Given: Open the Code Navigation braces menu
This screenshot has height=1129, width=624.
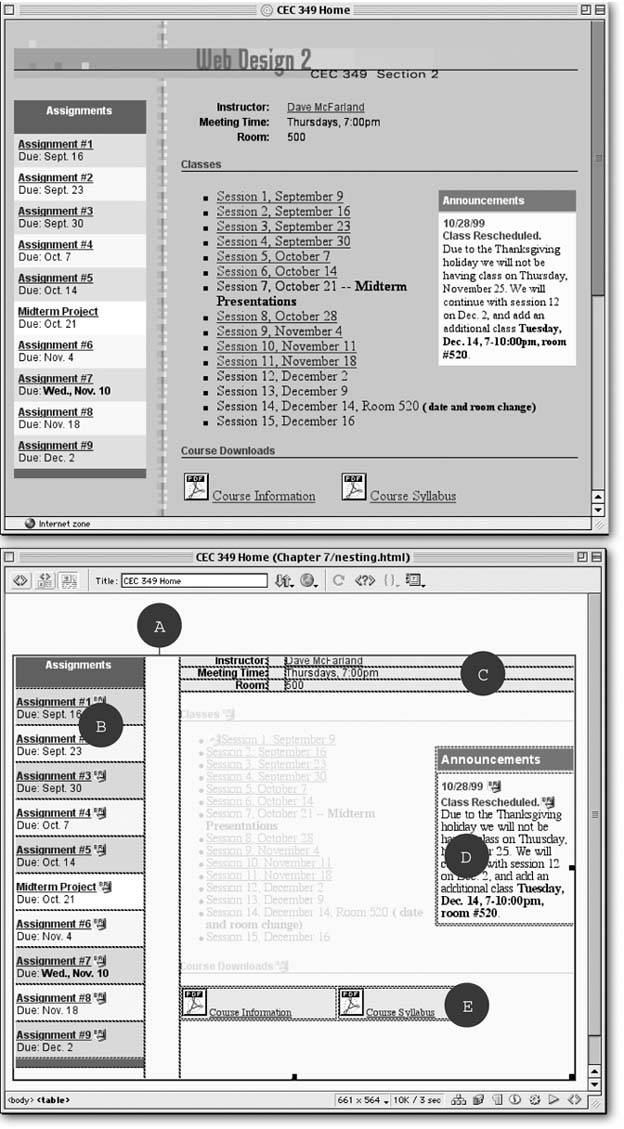Looking at the screenshot, I should 389,580.
